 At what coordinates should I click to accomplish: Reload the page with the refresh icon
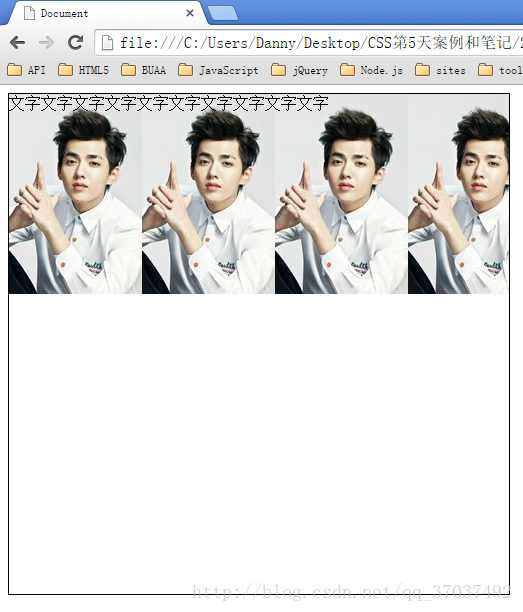(75, 42)
